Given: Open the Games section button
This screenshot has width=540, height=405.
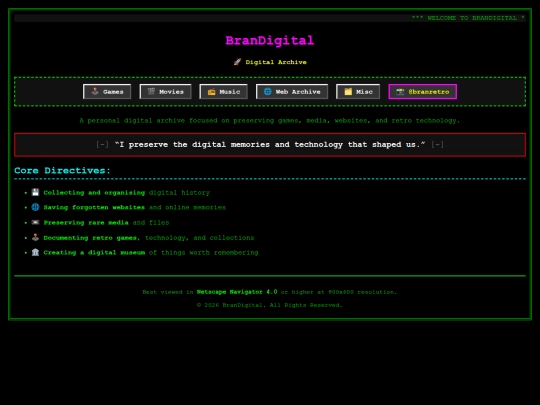Looking at the screenshot, I should [107, 92].
